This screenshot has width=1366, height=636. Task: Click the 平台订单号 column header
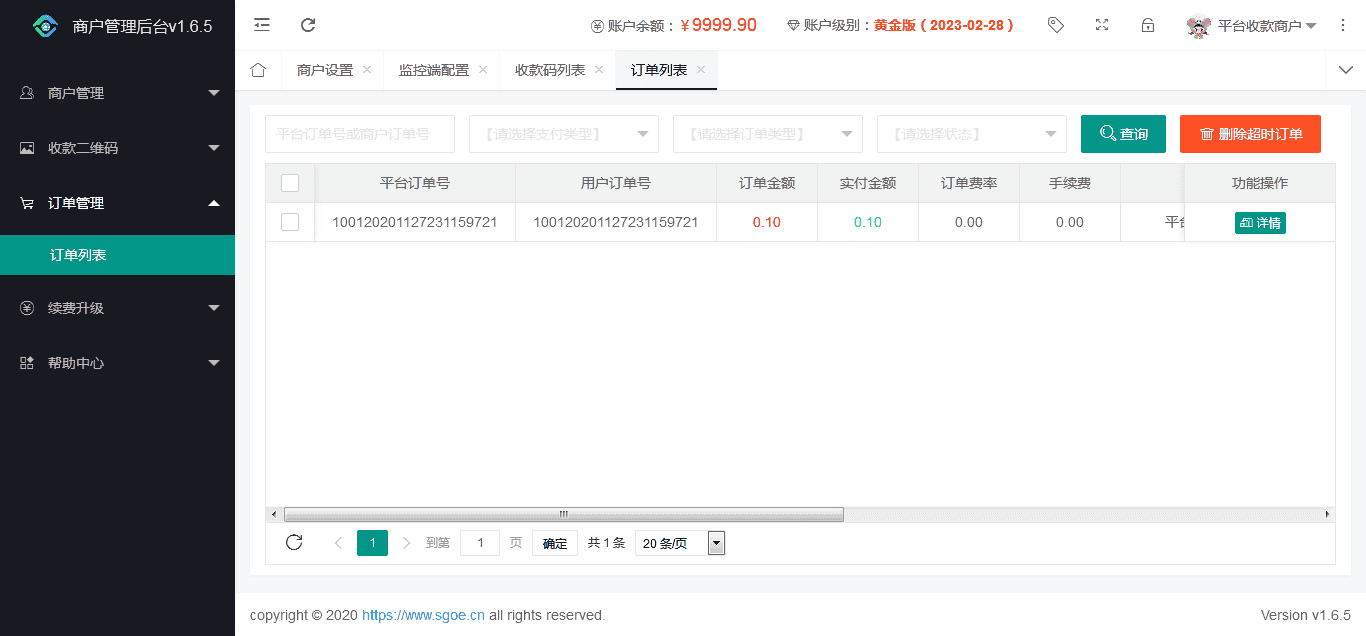415,183
